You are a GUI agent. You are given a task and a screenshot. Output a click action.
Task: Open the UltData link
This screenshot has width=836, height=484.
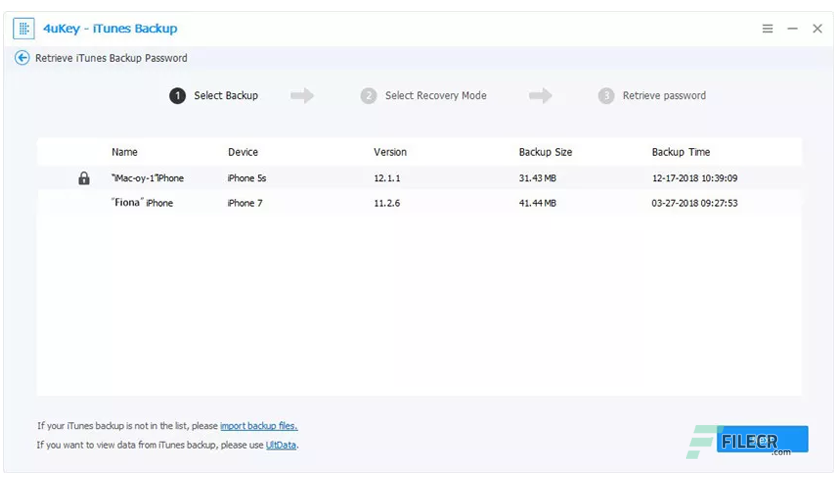pos(281,445)
